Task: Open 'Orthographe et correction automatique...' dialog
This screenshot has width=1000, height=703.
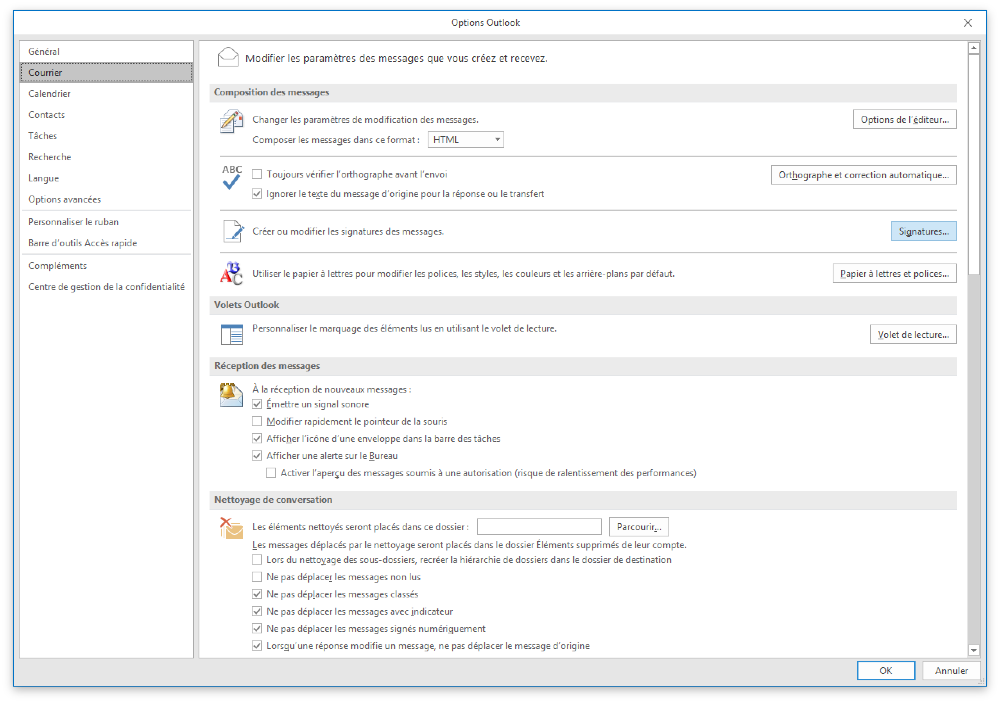Action: [x=864, y=175]
